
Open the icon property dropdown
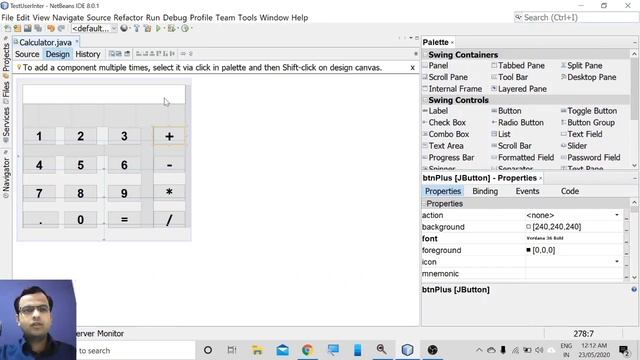617,262
